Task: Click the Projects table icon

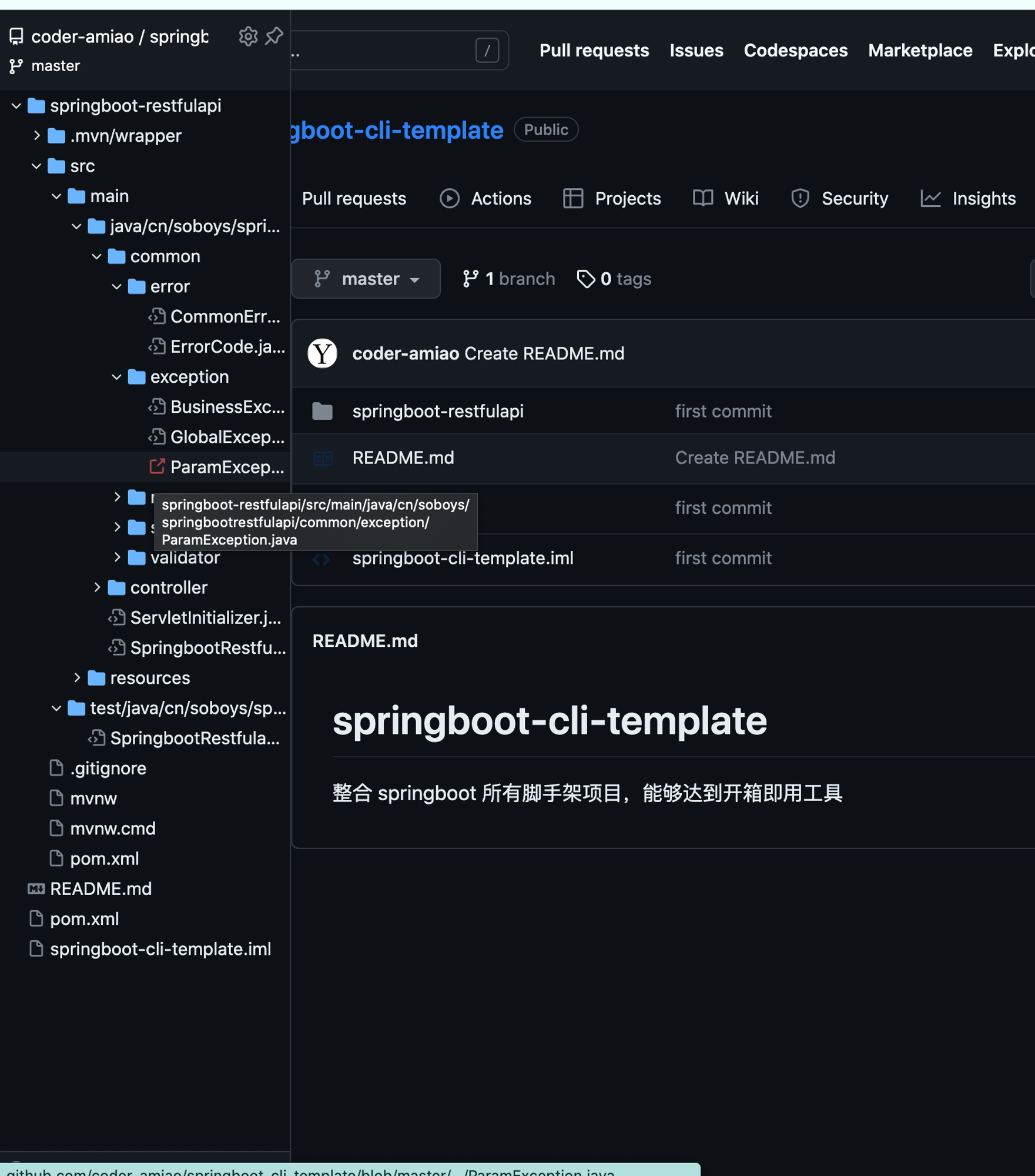Action: pos(573,199)
